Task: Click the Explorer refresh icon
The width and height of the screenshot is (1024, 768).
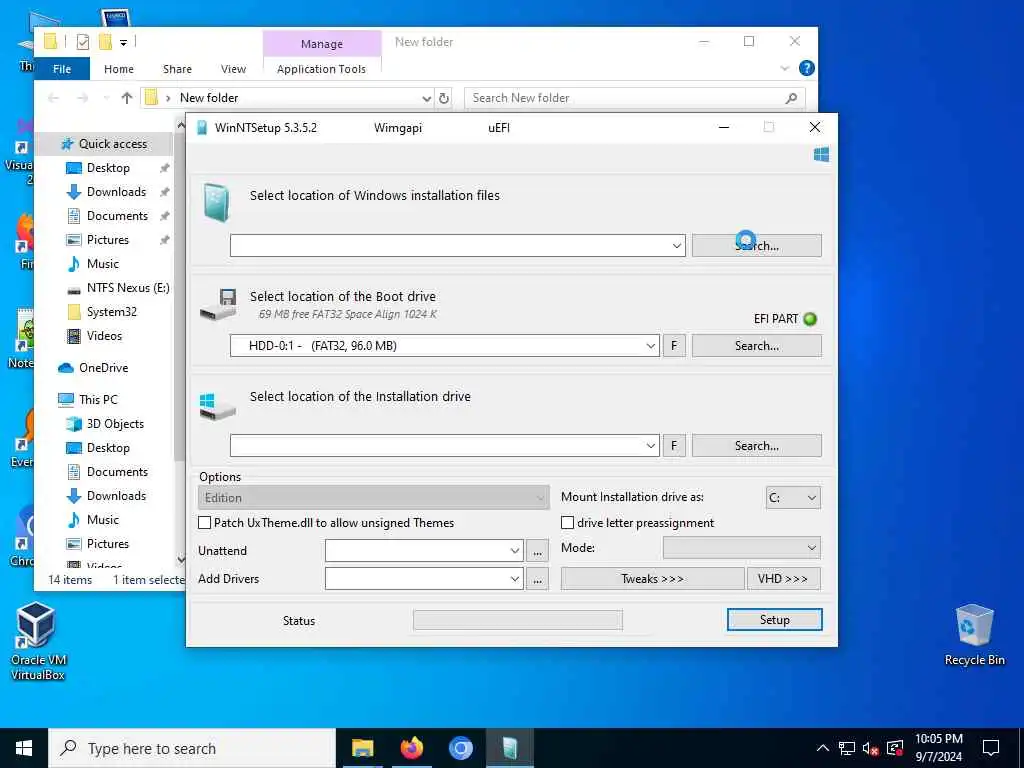Action: coord(444,98)
